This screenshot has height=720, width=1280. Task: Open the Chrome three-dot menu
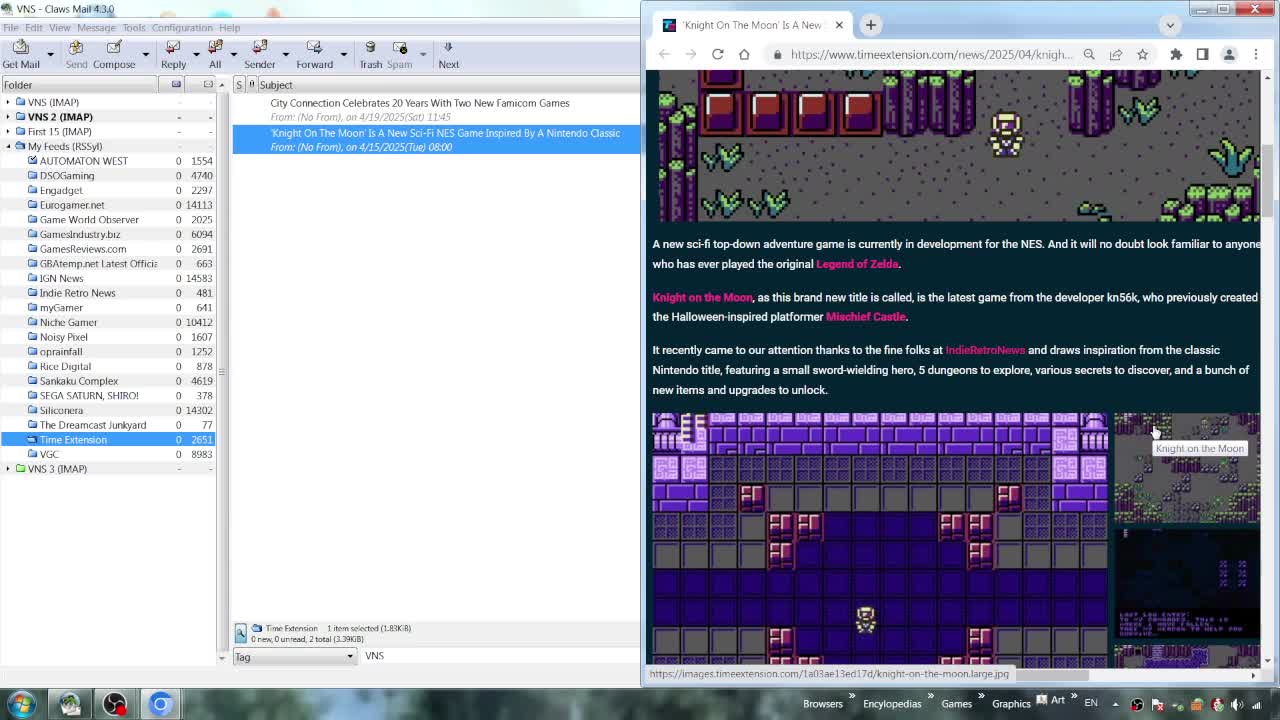(1256, 54)
